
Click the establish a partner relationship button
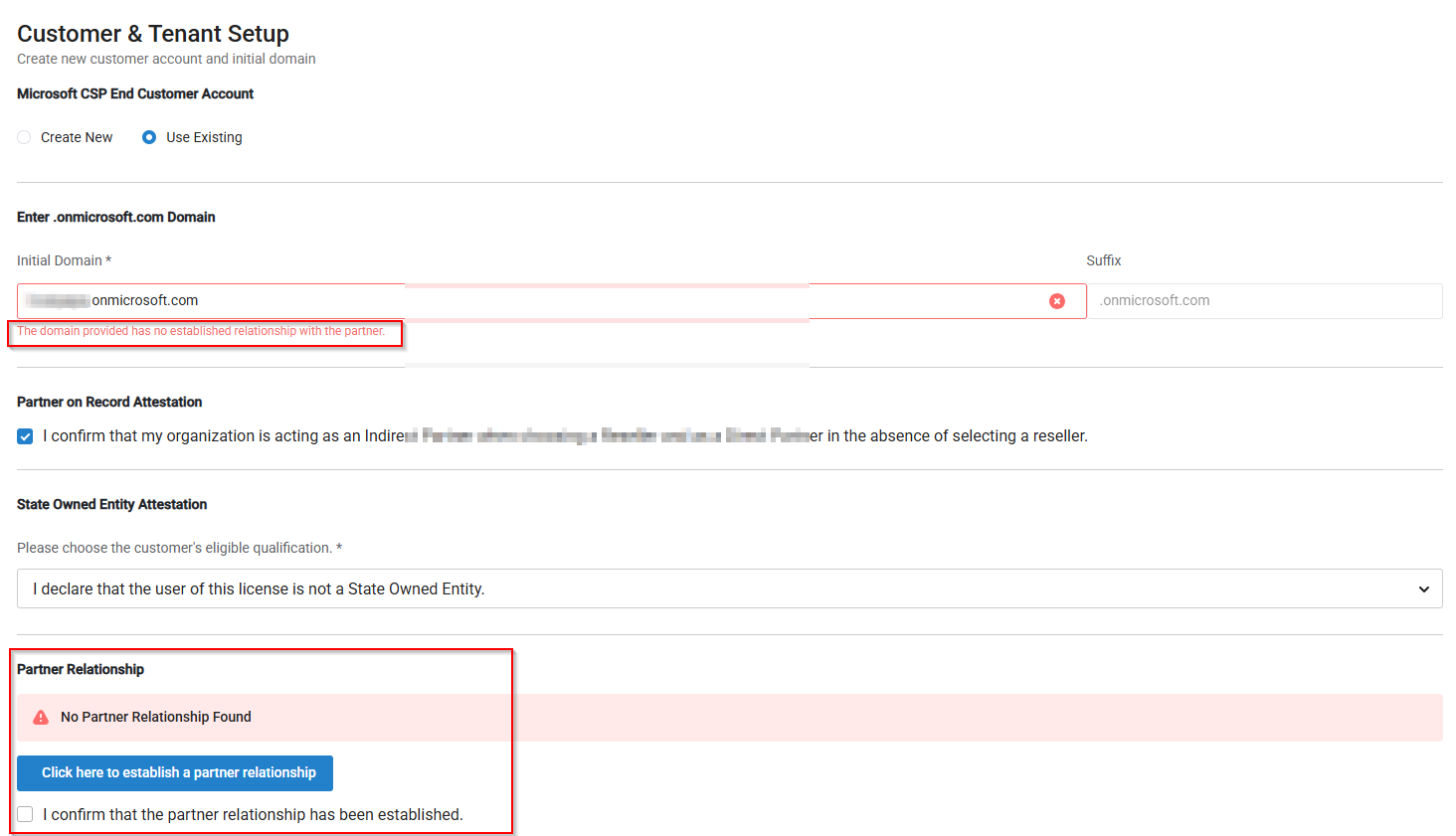coord(175,772)
